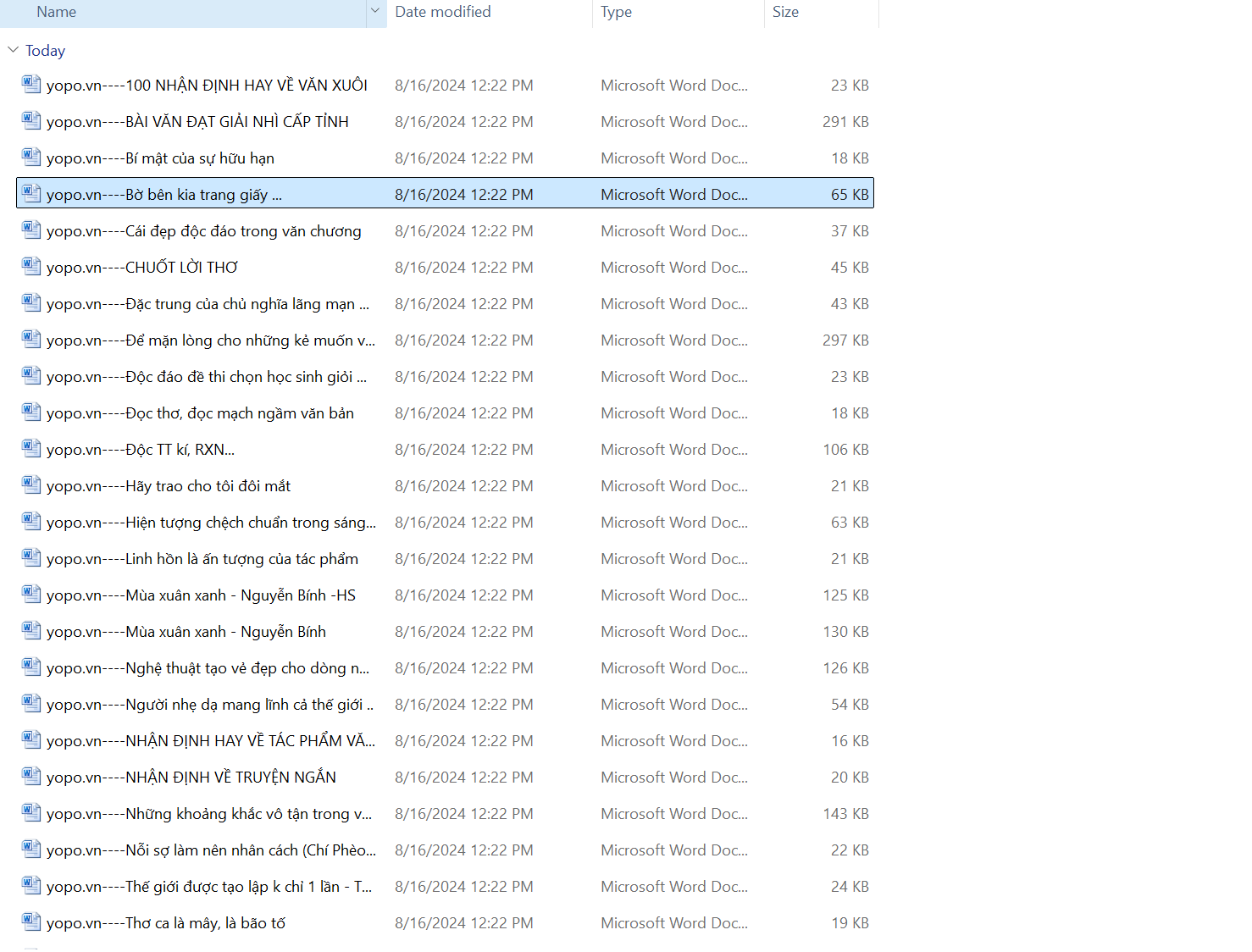Click Word icon of 'BÀI VĂN ĐẠT GIẢI NHÌ CẤP TỈNH'
The width and height of the screenshot is (1252, 952).
[31, 120]
